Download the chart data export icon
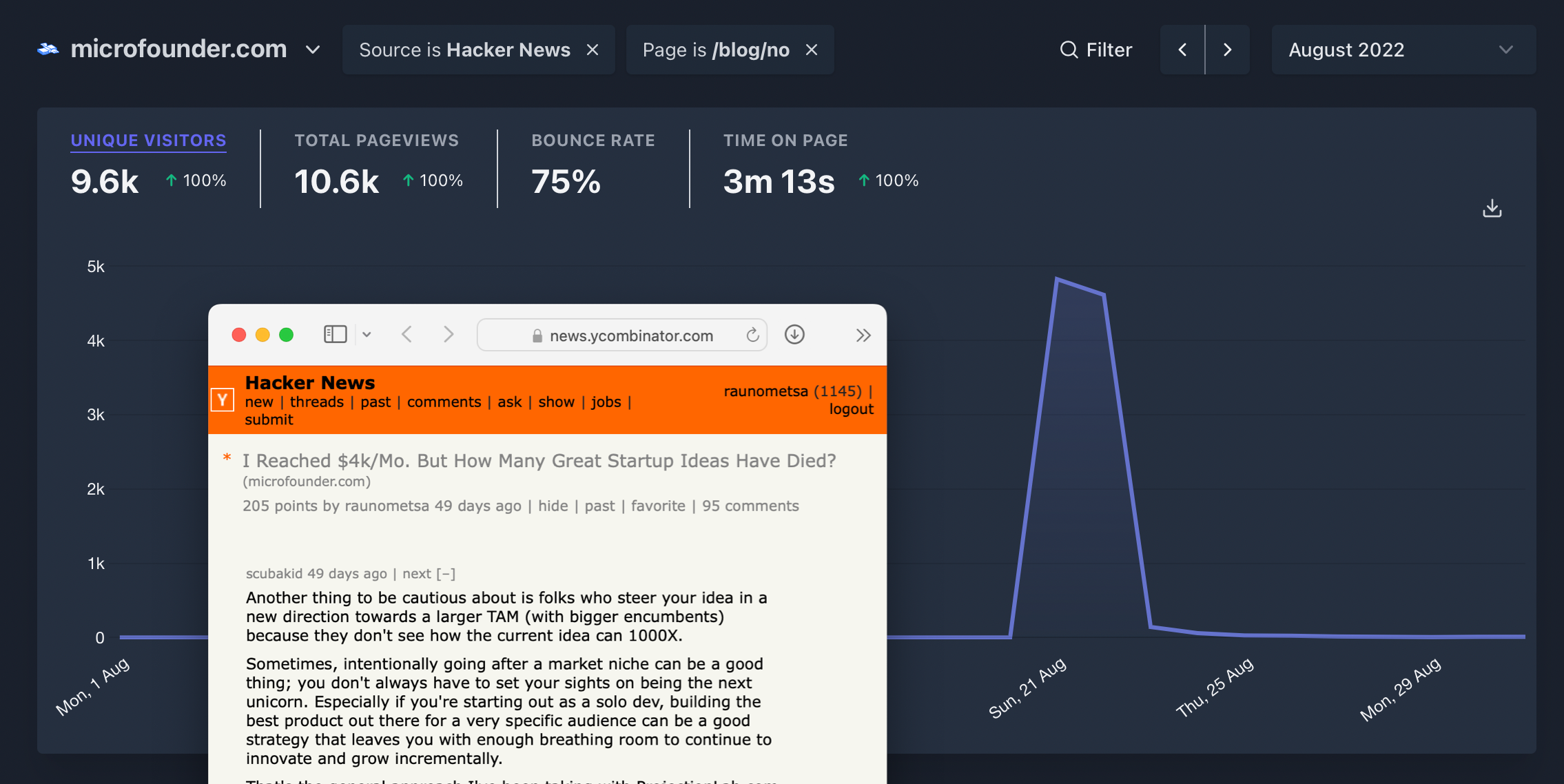This screenshot has width=1564, height=784. [x=1492, y=208]
